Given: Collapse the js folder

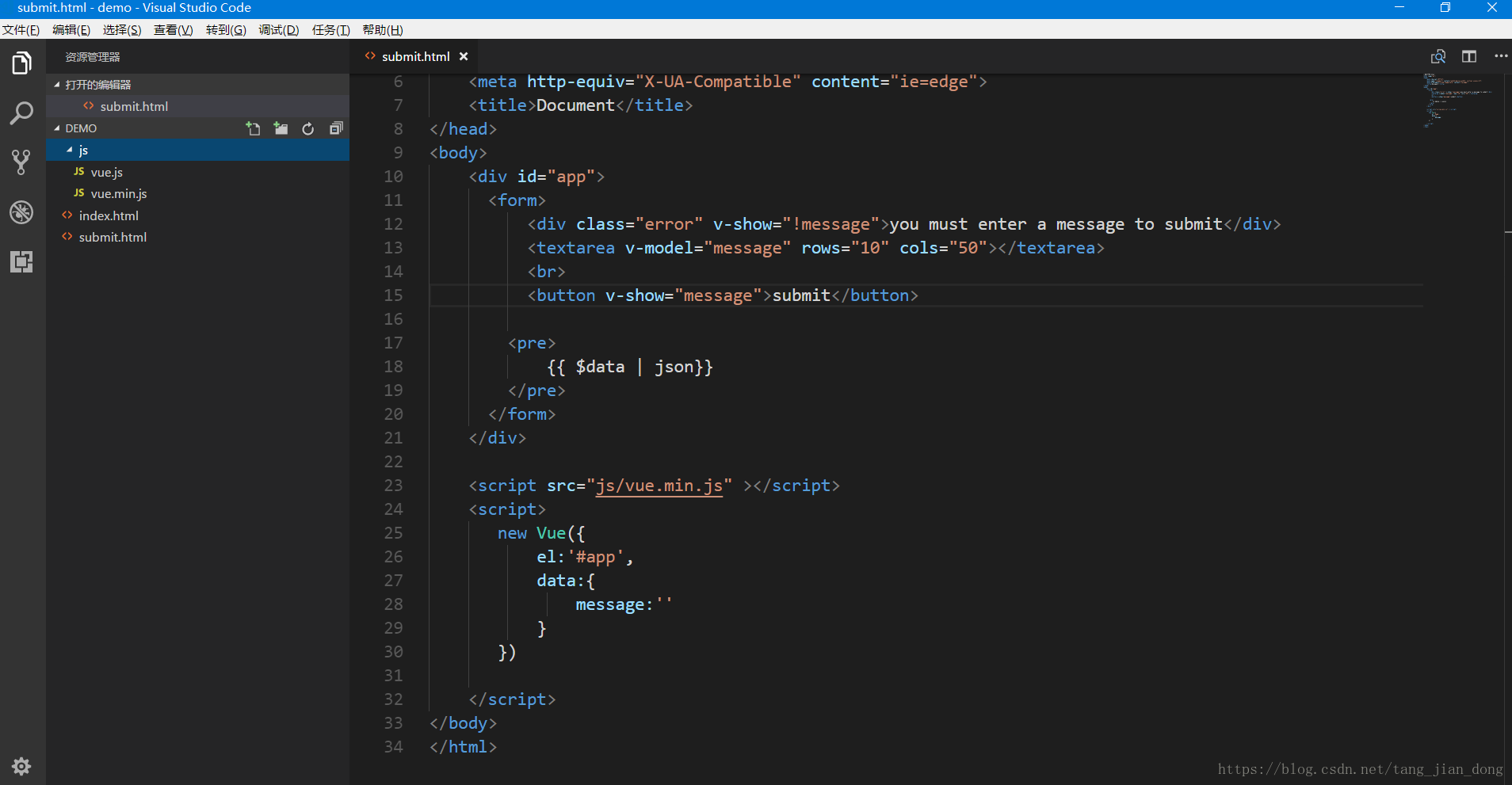Looking at the screenshot, I should coord(197,150).
